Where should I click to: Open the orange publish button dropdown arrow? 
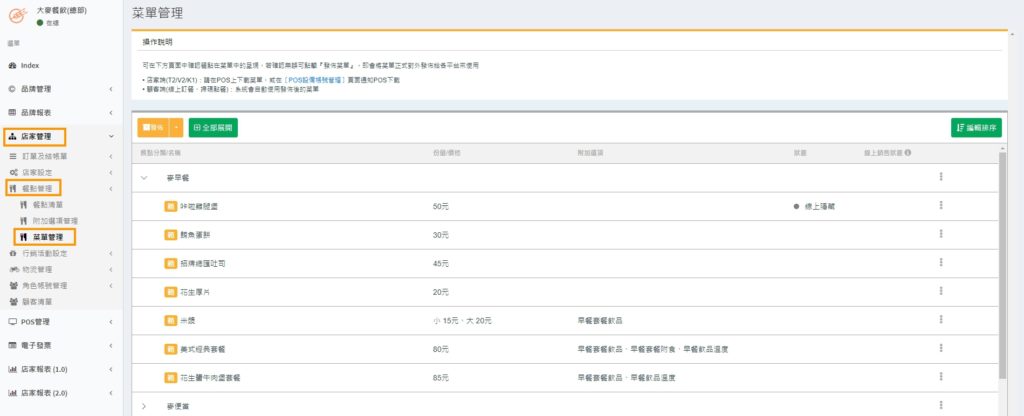pyautogui.click(x=177, y=128)
